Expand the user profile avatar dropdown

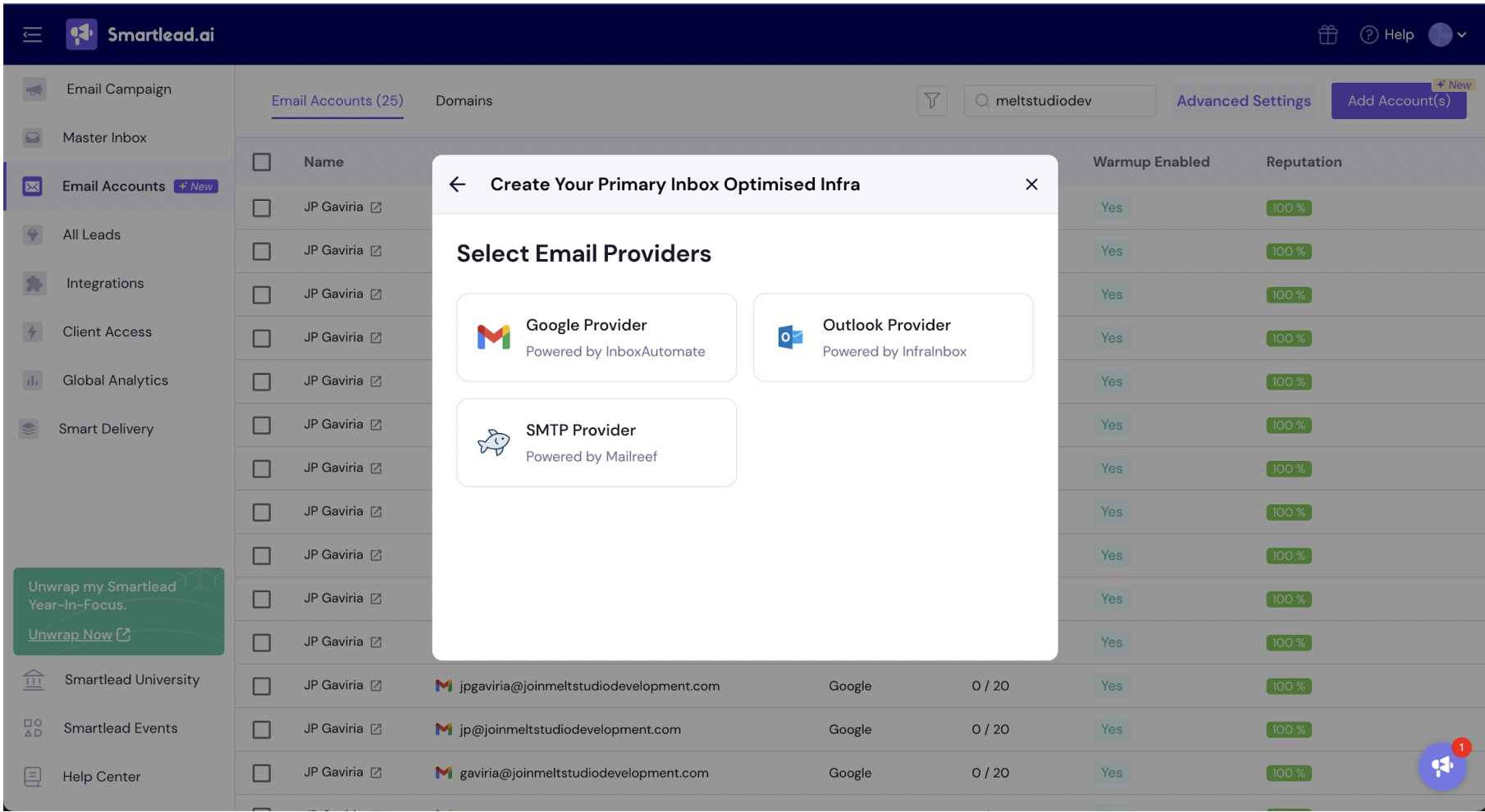(x=1448, y=34)
